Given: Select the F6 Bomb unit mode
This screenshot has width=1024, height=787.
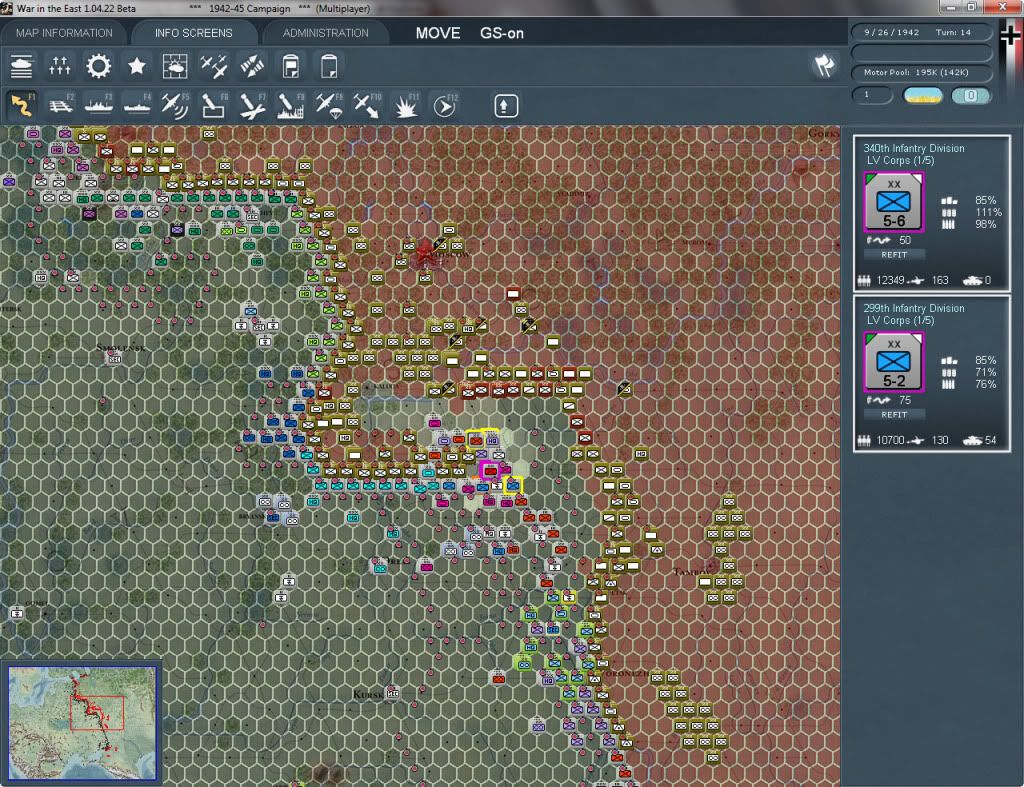Looking at the screenshot, I should click(x=214, y=105).
